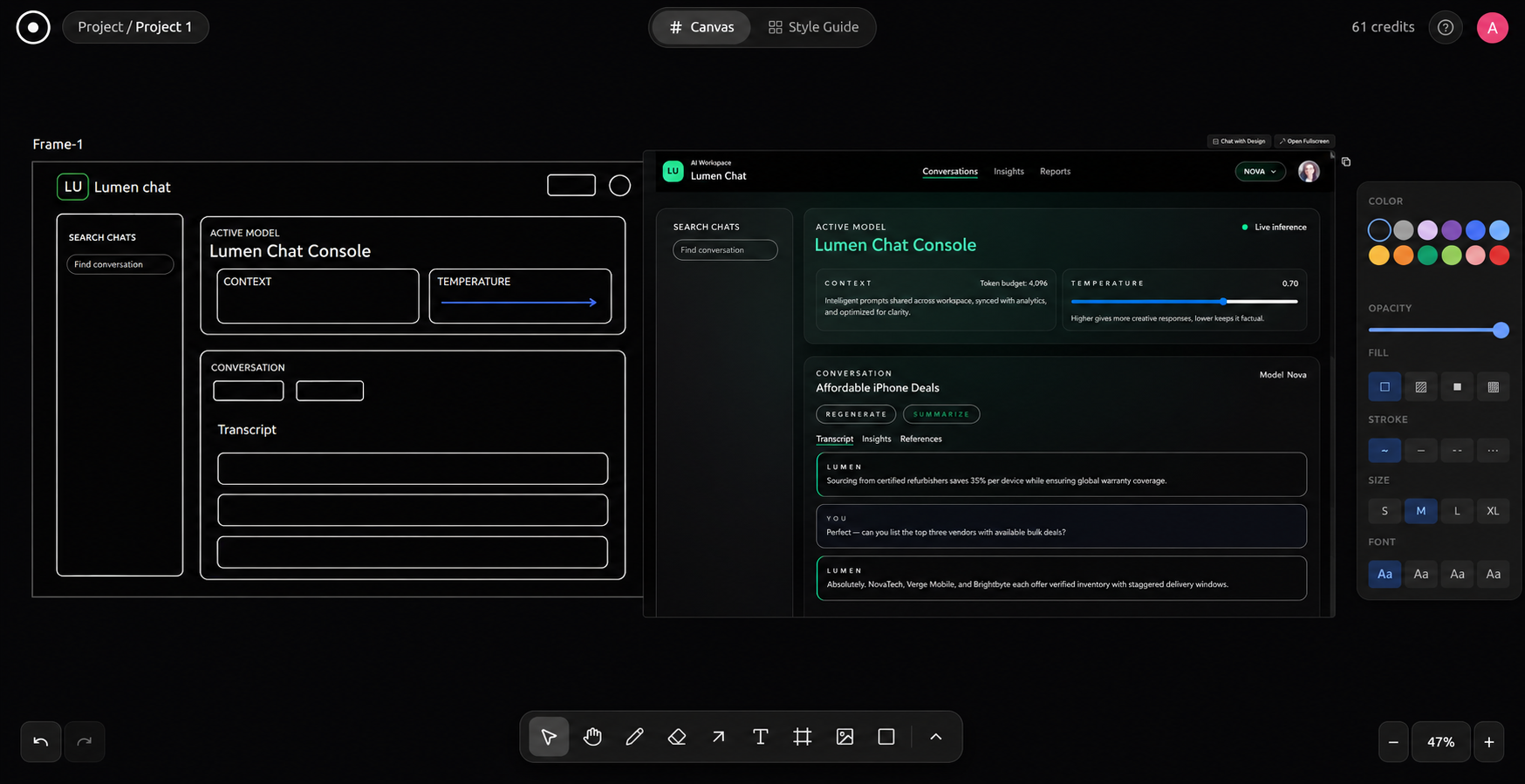Expand more tools with the chevron

pos(935,737)
